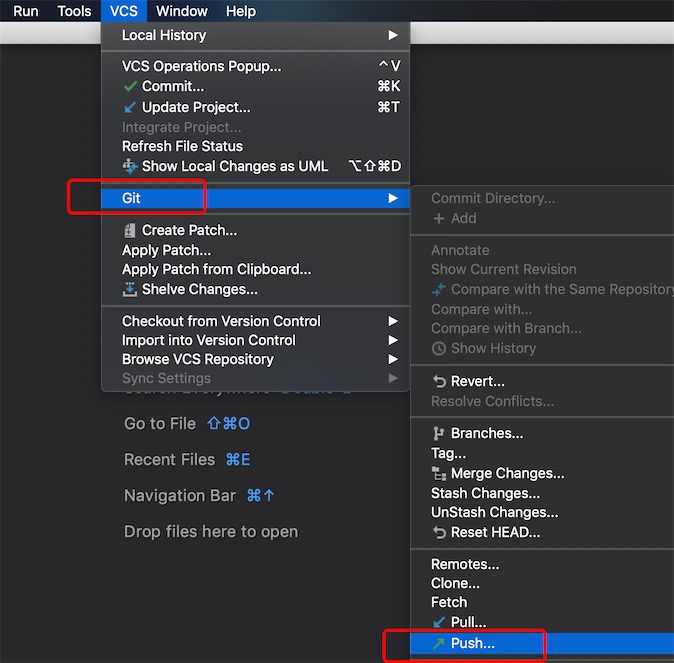The image size is (674, 663).
Task: Click the blue Pull arrow icon
Action: (x=438, y=622)
